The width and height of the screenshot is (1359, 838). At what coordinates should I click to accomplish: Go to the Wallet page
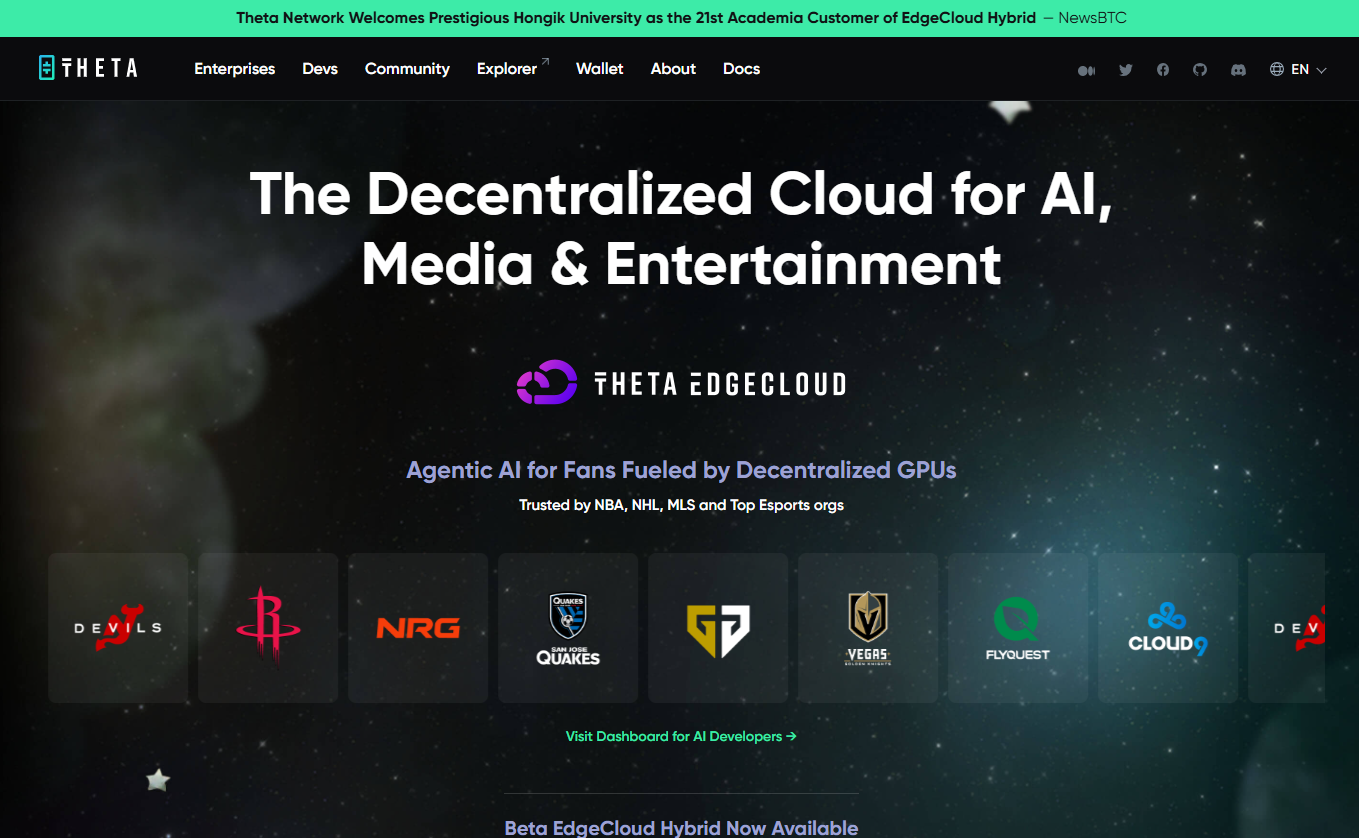pos(600,69)
